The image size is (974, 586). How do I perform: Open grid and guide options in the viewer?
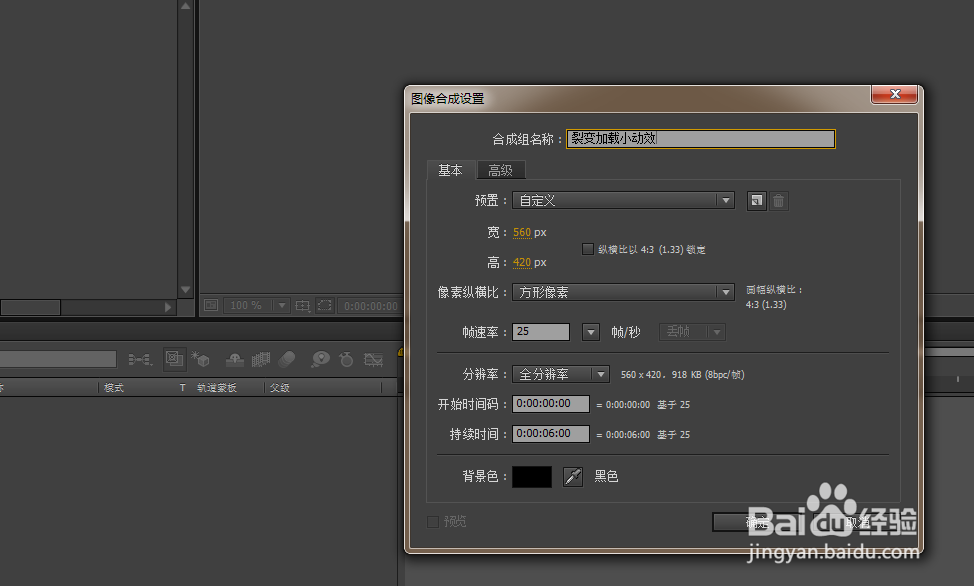click(x=303, y=305)
